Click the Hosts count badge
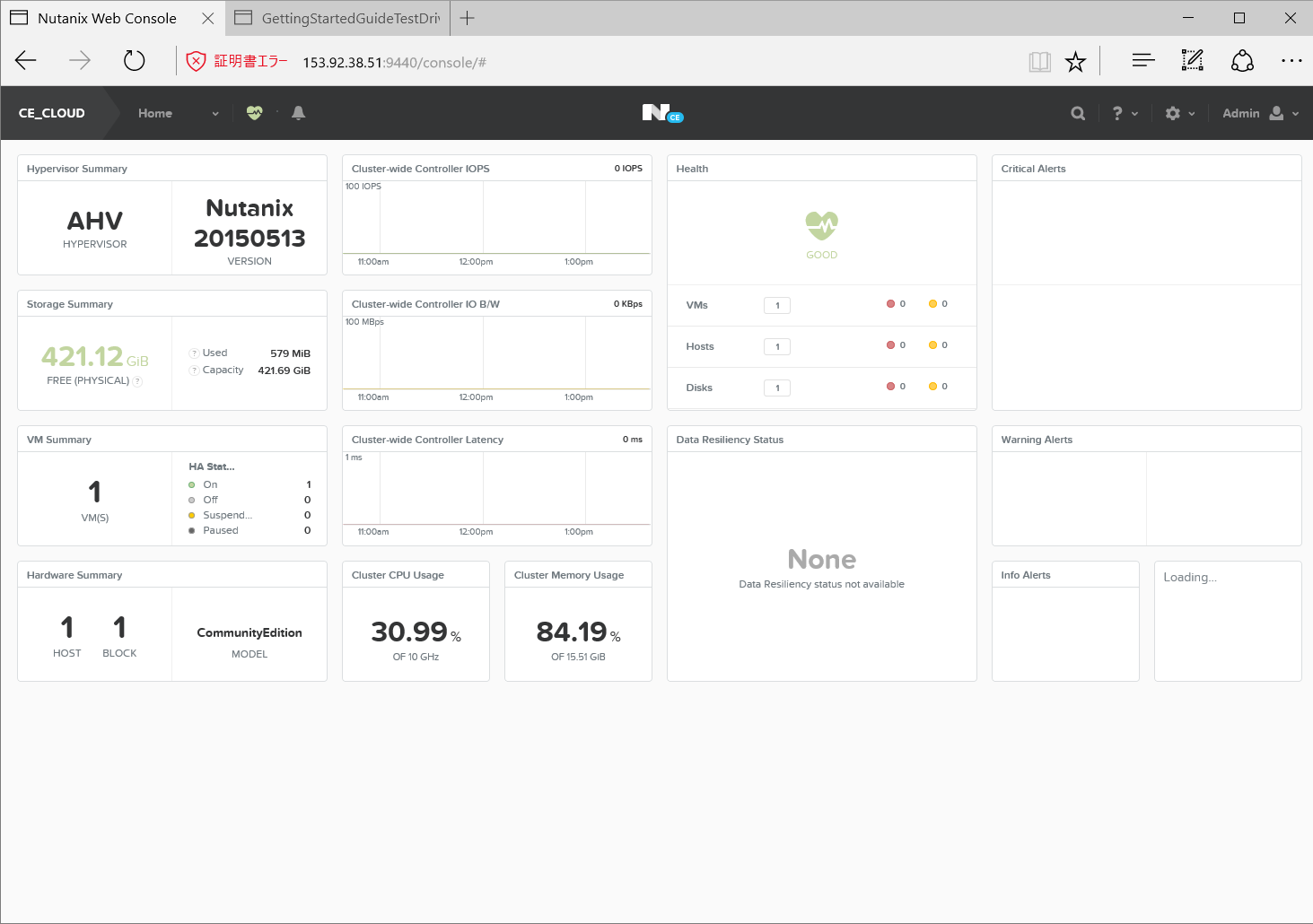 pos(777,346)
